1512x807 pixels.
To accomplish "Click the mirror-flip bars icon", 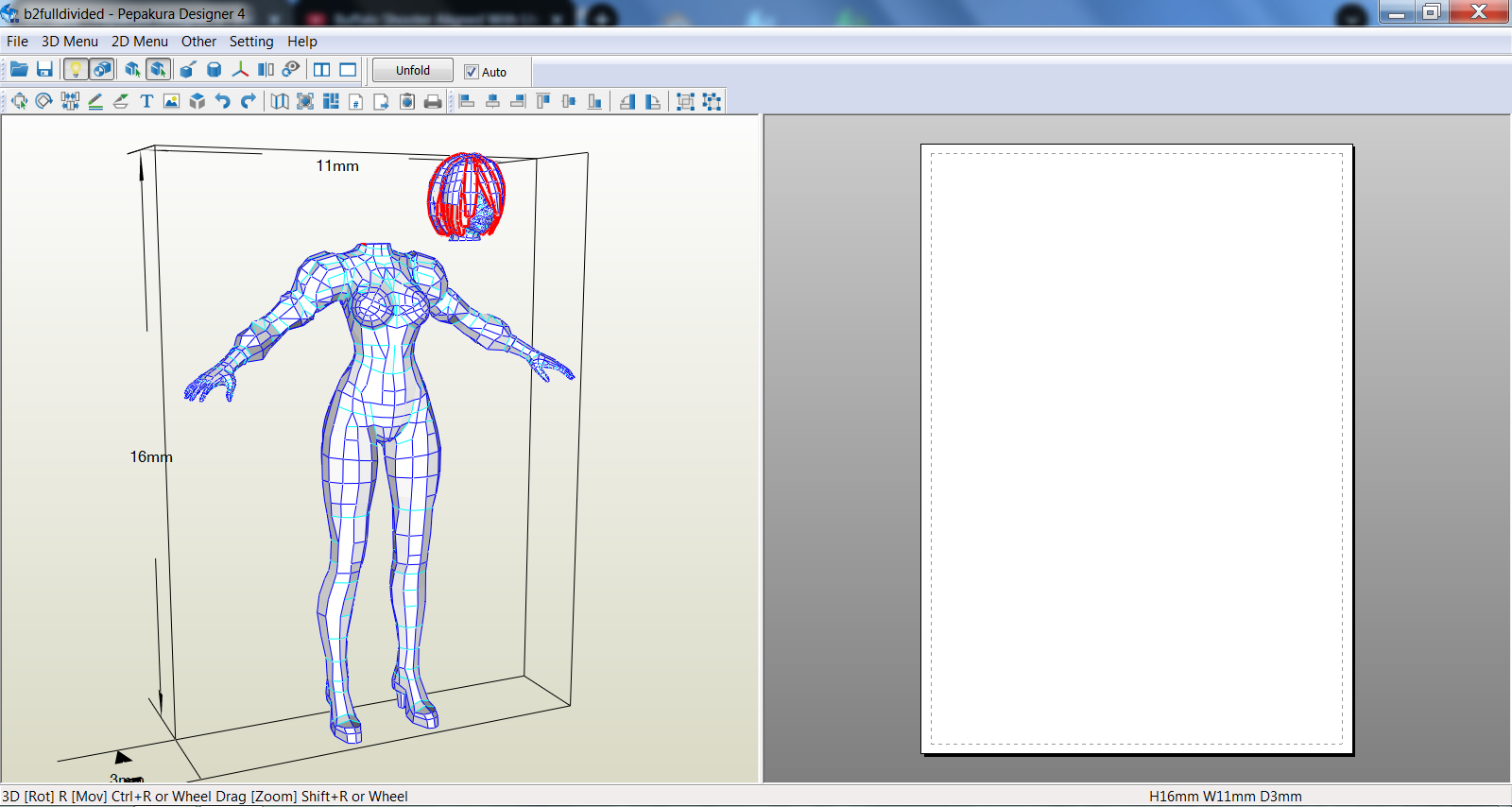I will pos(266,70).
